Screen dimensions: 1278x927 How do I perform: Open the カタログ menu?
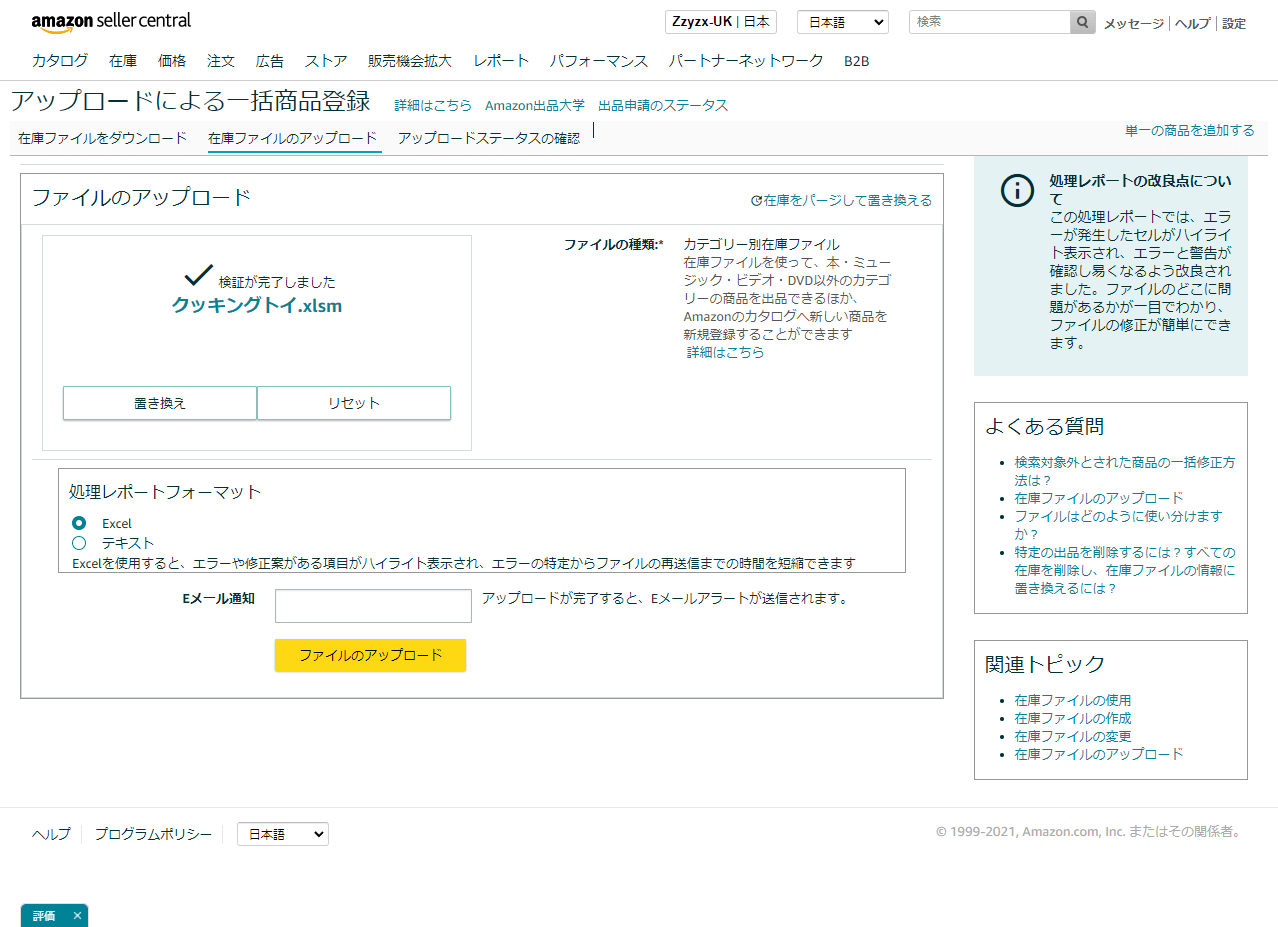(x=60, y=61)
